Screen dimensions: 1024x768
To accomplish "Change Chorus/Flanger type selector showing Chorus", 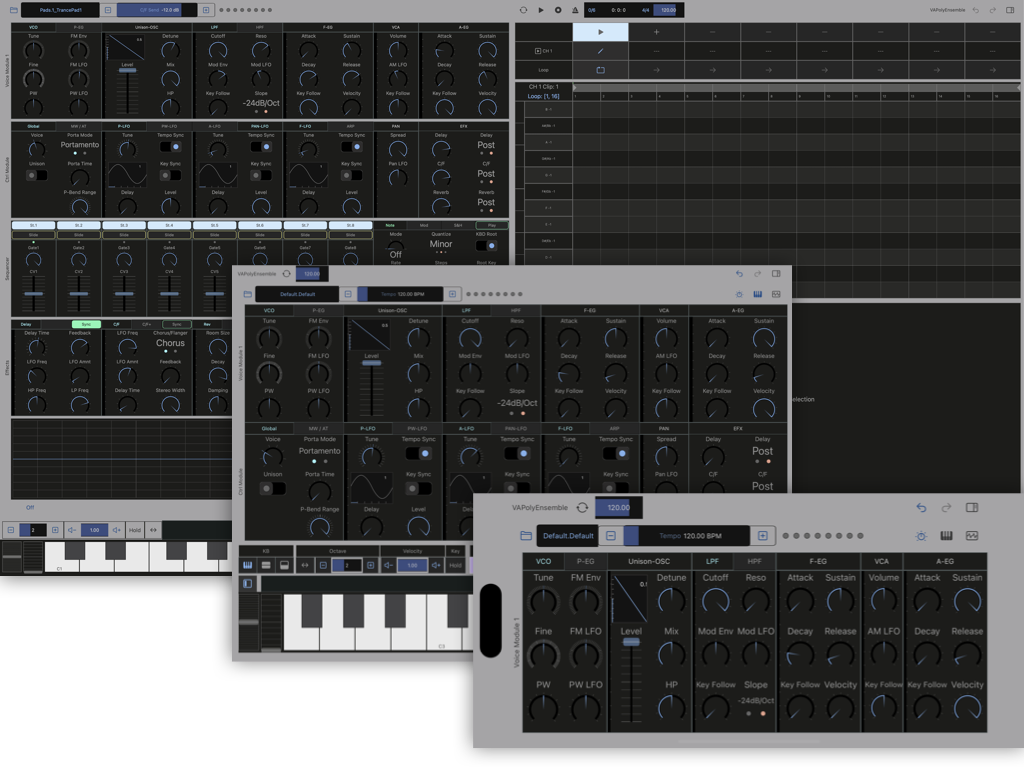I will (170, 343).
